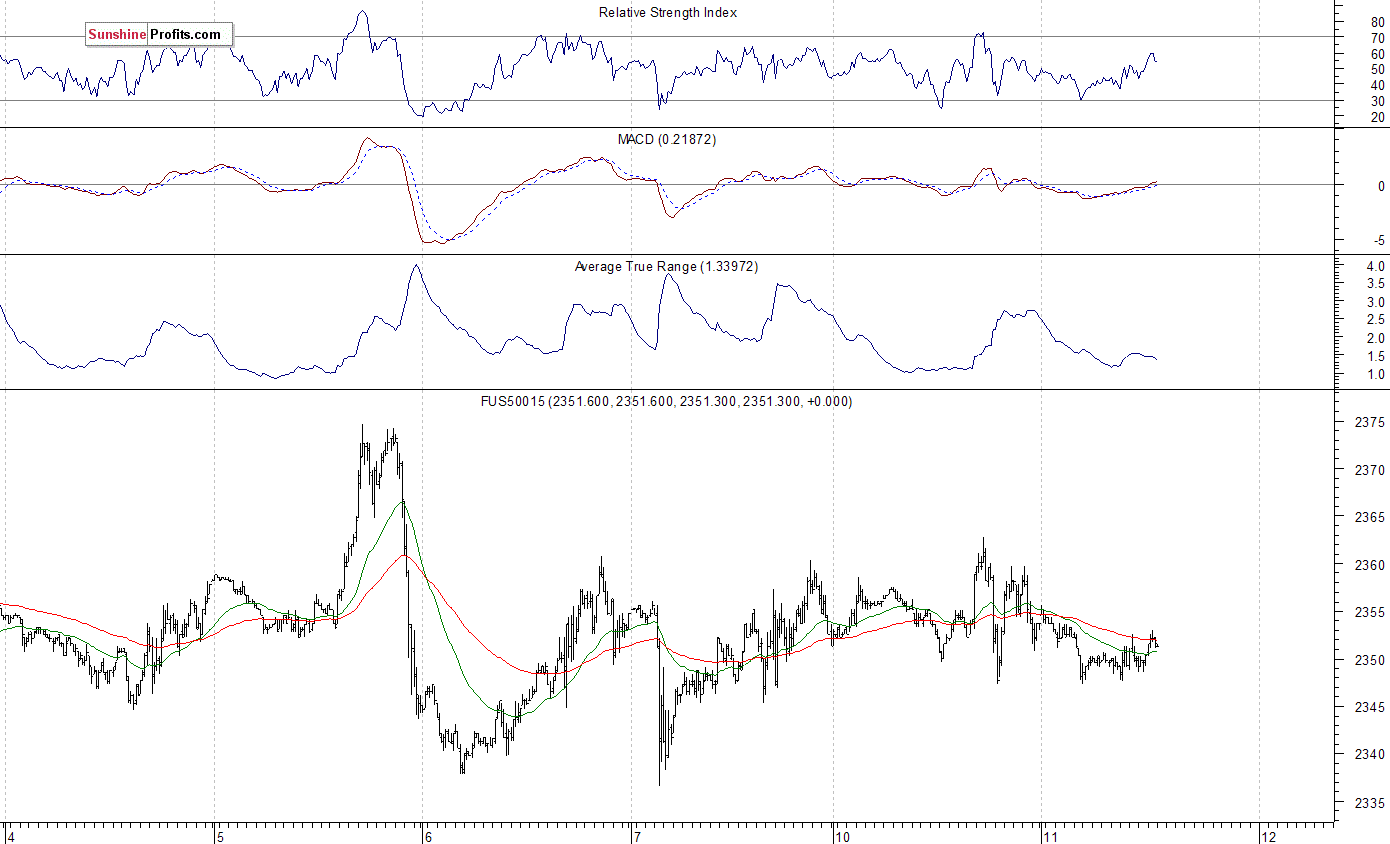Click the MACD axis value -5
Image resolution: width=1390 pixels, height=844 pixels.
coord(1379,240)
